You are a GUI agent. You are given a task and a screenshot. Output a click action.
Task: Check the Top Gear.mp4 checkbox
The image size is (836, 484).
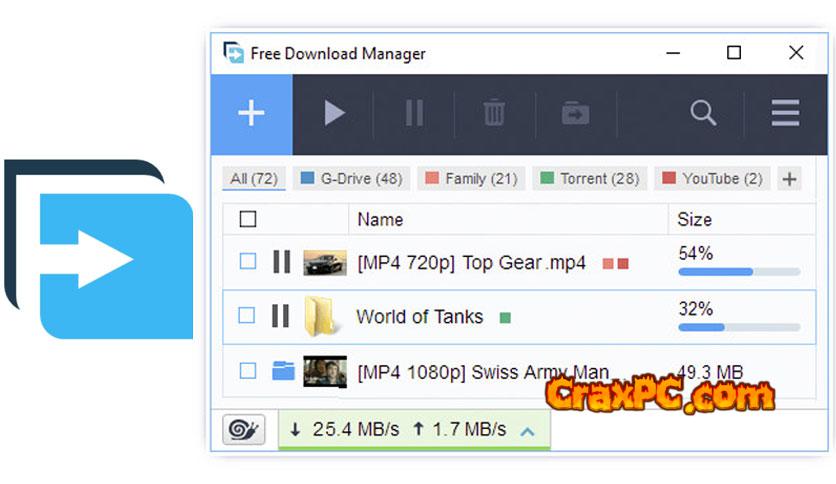247,262
